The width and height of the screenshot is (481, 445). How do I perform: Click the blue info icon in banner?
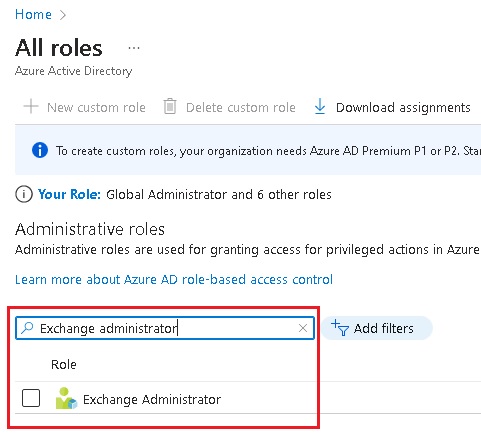[x=40, y=150]
